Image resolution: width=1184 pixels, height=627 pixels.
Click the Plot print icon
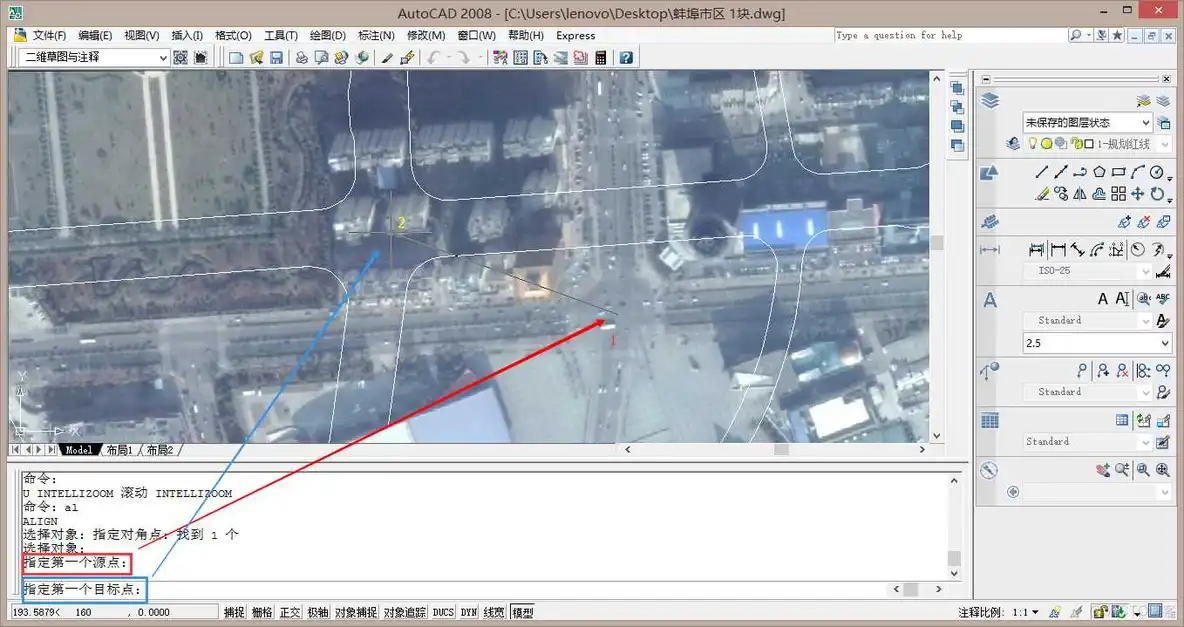[x=301, y=58]
